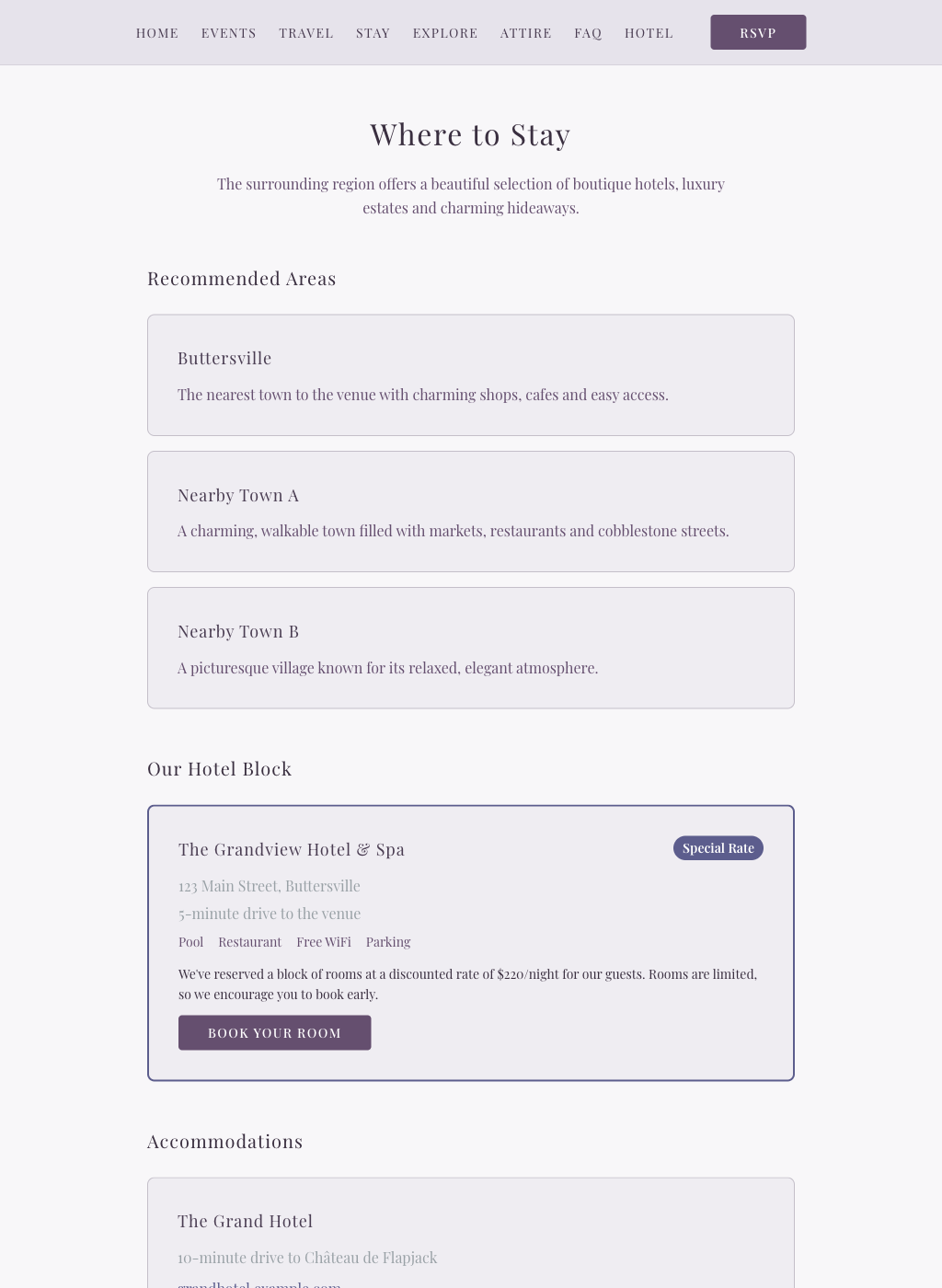Image resolution: width=942 pixels, height=1288 pixels.
Task: Click the Restaurant amenity tag
Action: [249, 942]
